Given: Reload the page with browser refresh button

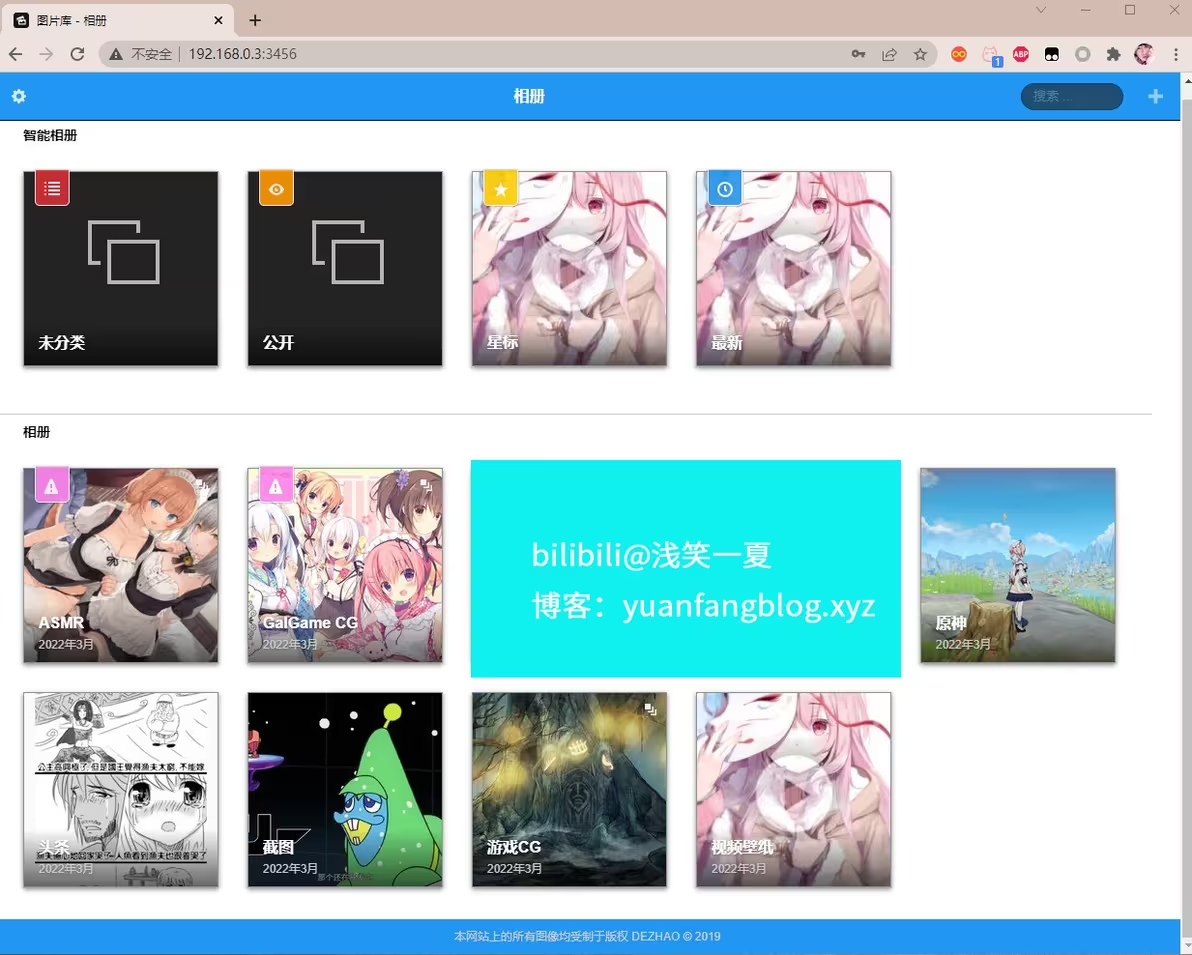Looking at the screenshot, I should [x=77, y=54].
